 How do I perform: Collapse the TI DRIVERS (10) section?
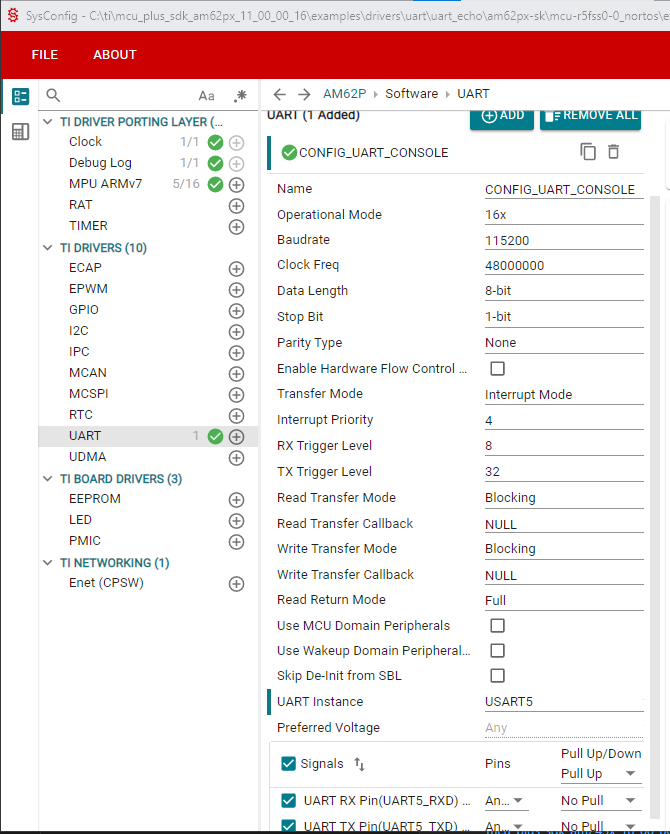49,248
